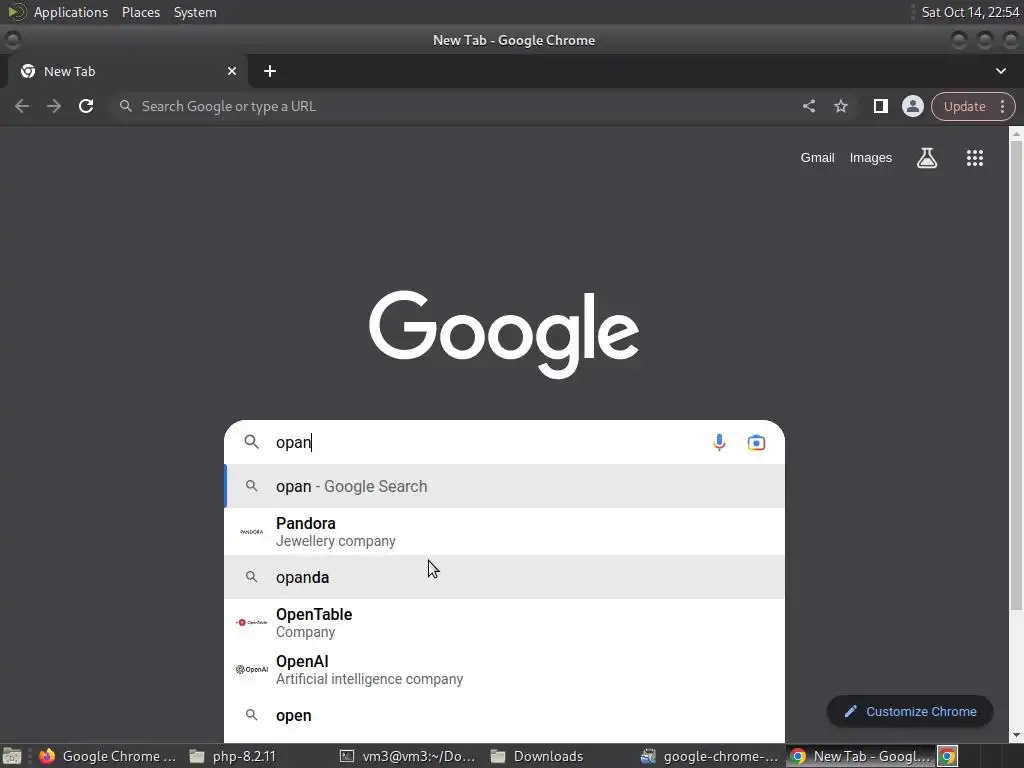Image resolution: width=1024 pixels, height=768 pixels.
Task: Open the Gmail link
Action: (x=818, y=157)
